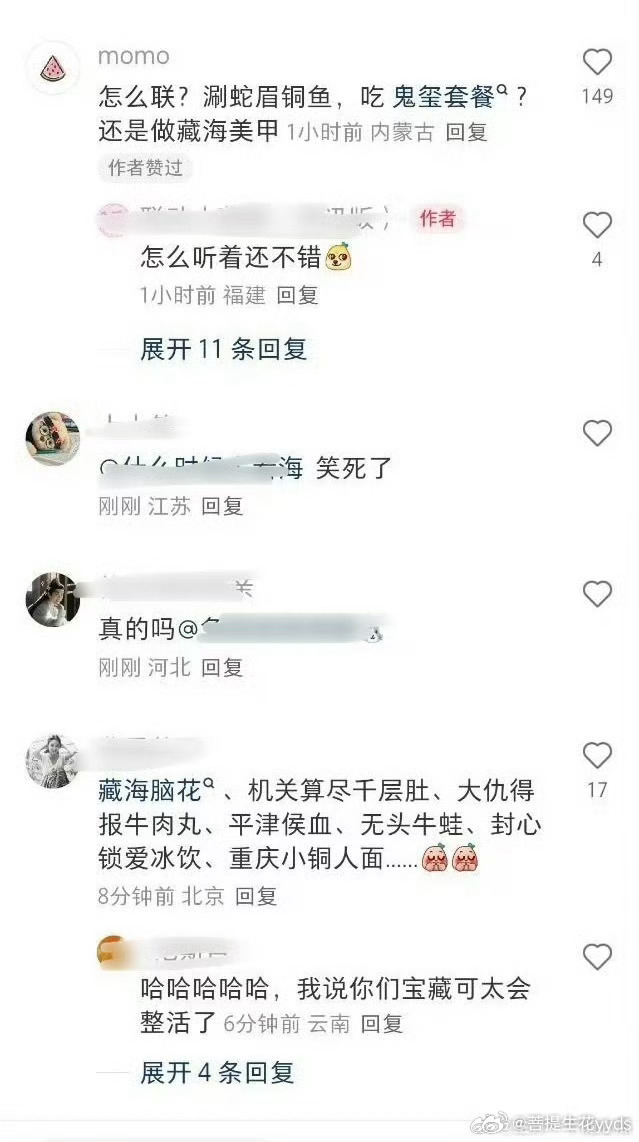This screenshot has height=1142, width=639.
Task: Like the Yunnan reply "哈哈哈哈哈"
Action: click(597, 956)
